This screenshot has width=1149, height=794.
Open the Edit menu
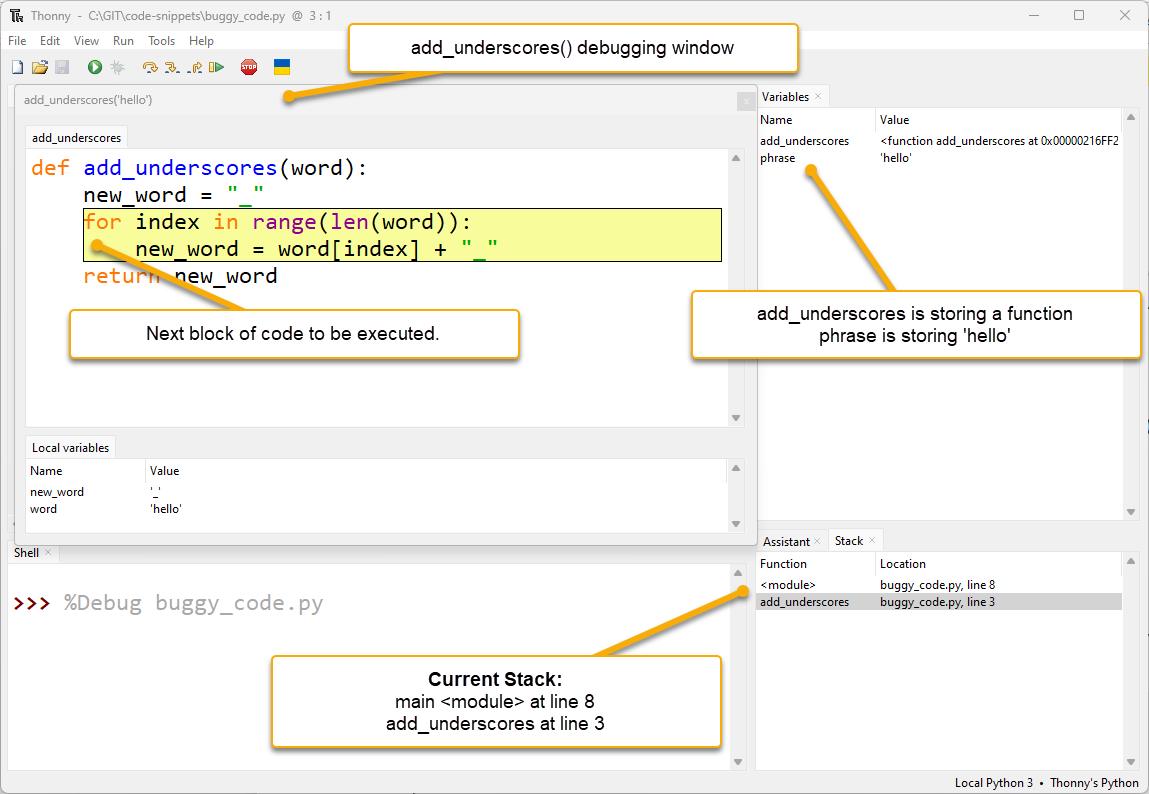coord(50,41)
